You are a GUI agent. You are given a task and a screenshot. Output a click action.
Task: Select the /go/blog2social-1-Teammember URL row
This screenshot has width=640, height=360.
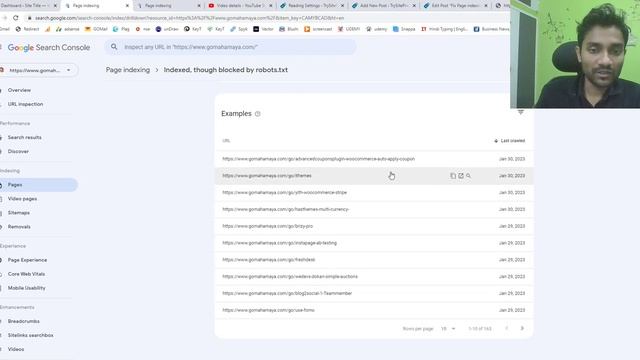point(373,293)
